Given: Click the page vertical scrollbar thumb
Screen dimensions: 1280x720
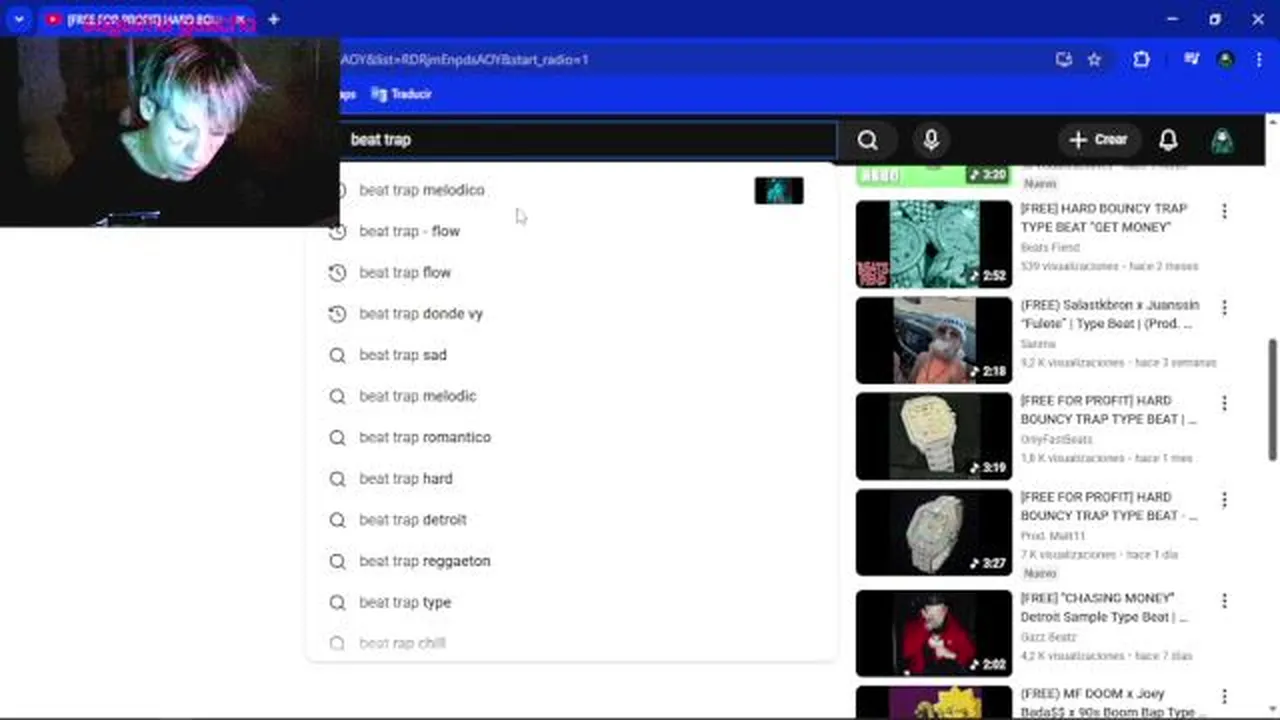Looking at the screenshot, I should pyautogui.click(x=1272, y=398).
